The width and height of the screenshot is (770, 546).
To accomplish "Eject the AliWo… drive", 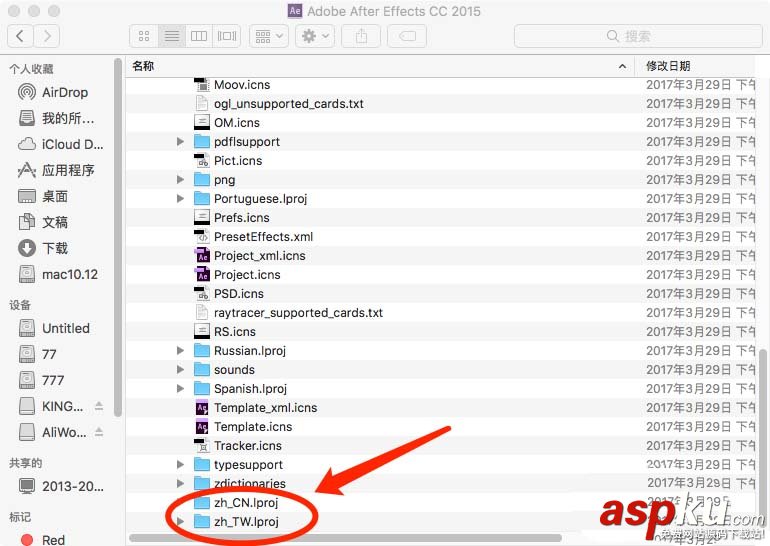I will (99, 432).
